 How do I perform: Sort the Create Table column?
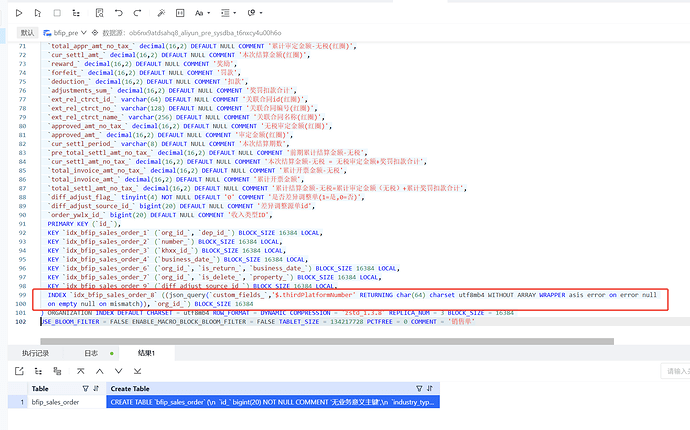(x=430, y=389)
